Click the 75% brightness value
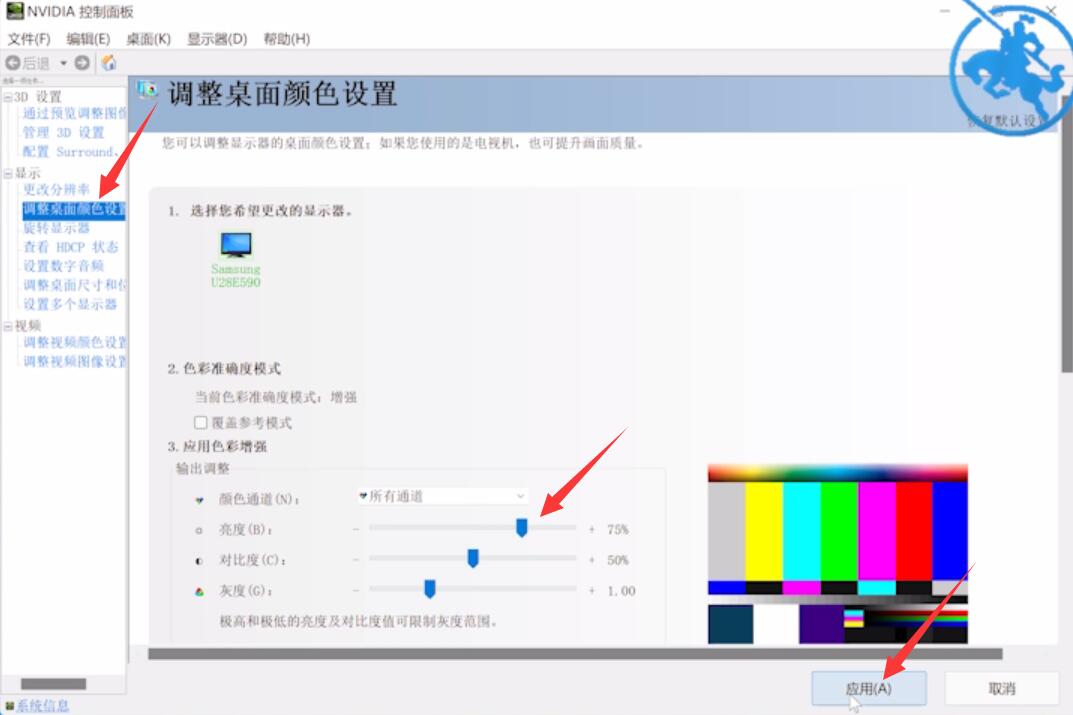The height and width of the screenshot is (715, 1073). (617, 529)
